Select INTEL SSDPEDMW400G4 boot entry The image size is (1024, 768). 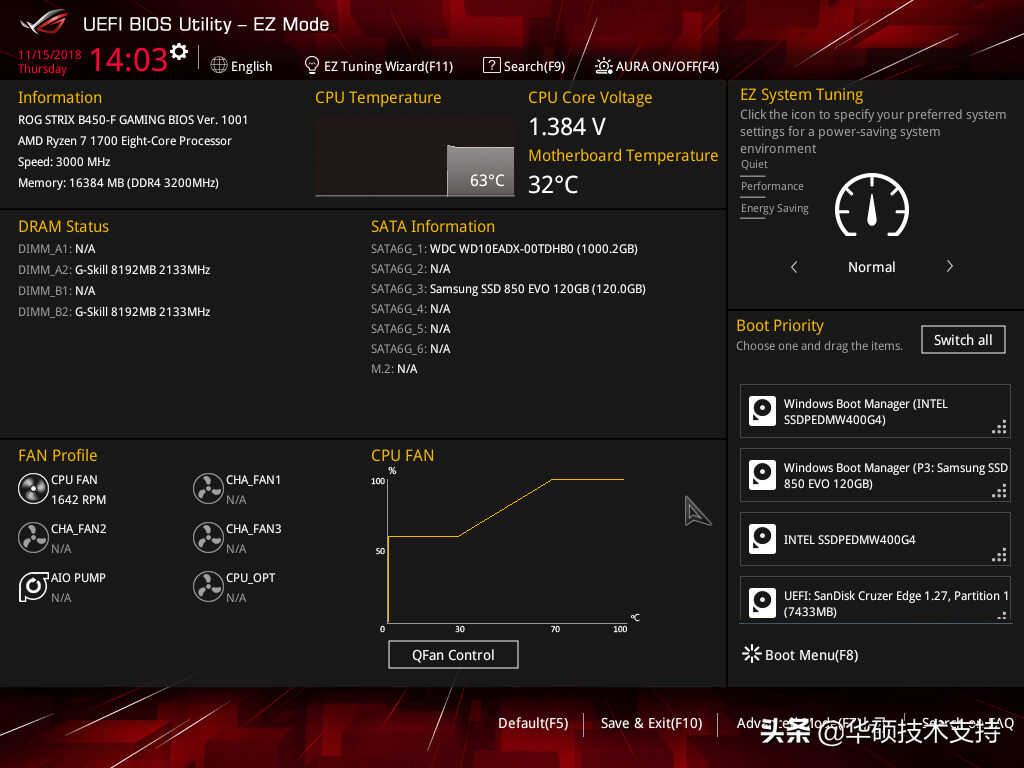click(874, 539)
